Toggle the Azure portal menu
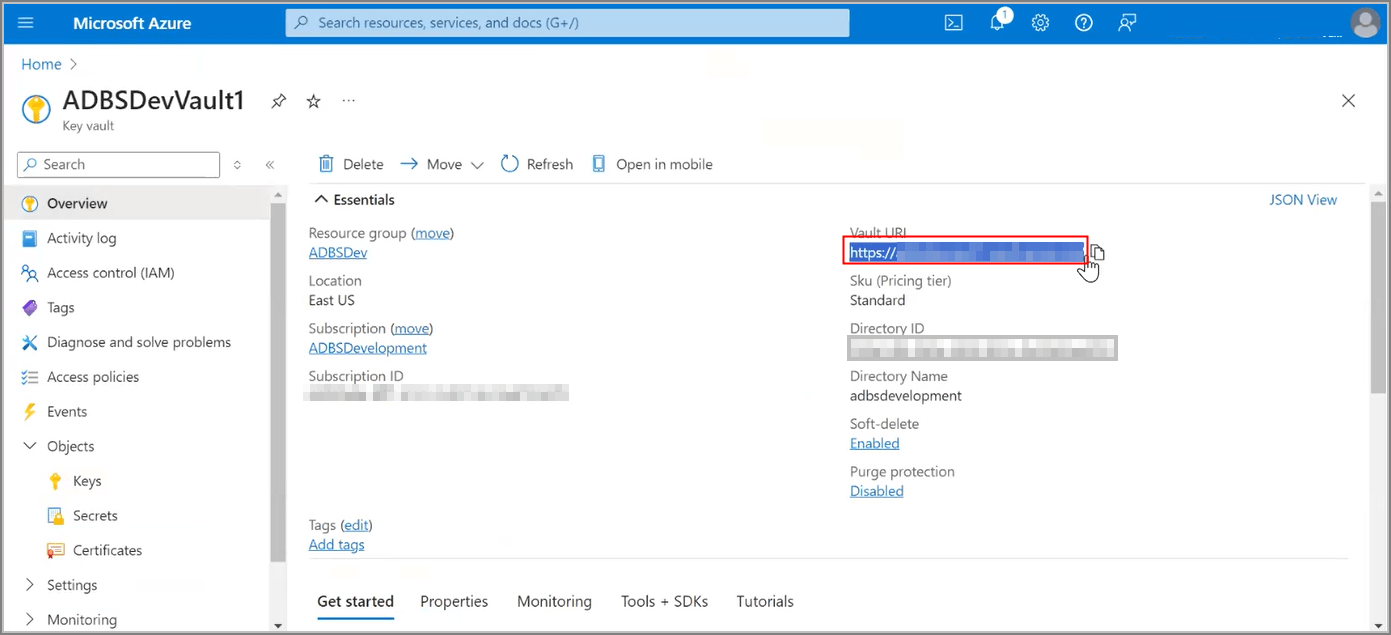 (x=25, y=22)
